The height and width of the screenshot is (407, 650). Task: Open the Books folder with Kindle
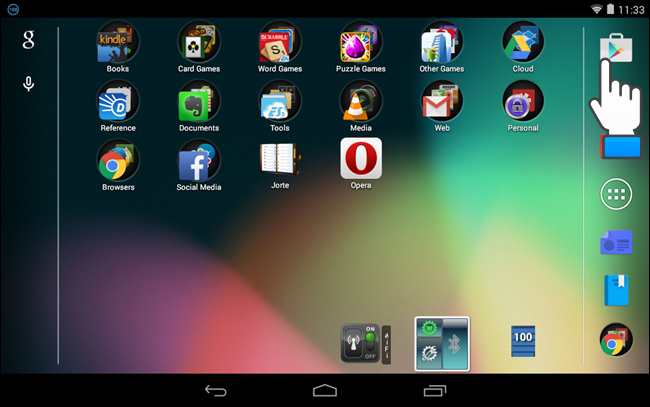click(x=118, y=42)
